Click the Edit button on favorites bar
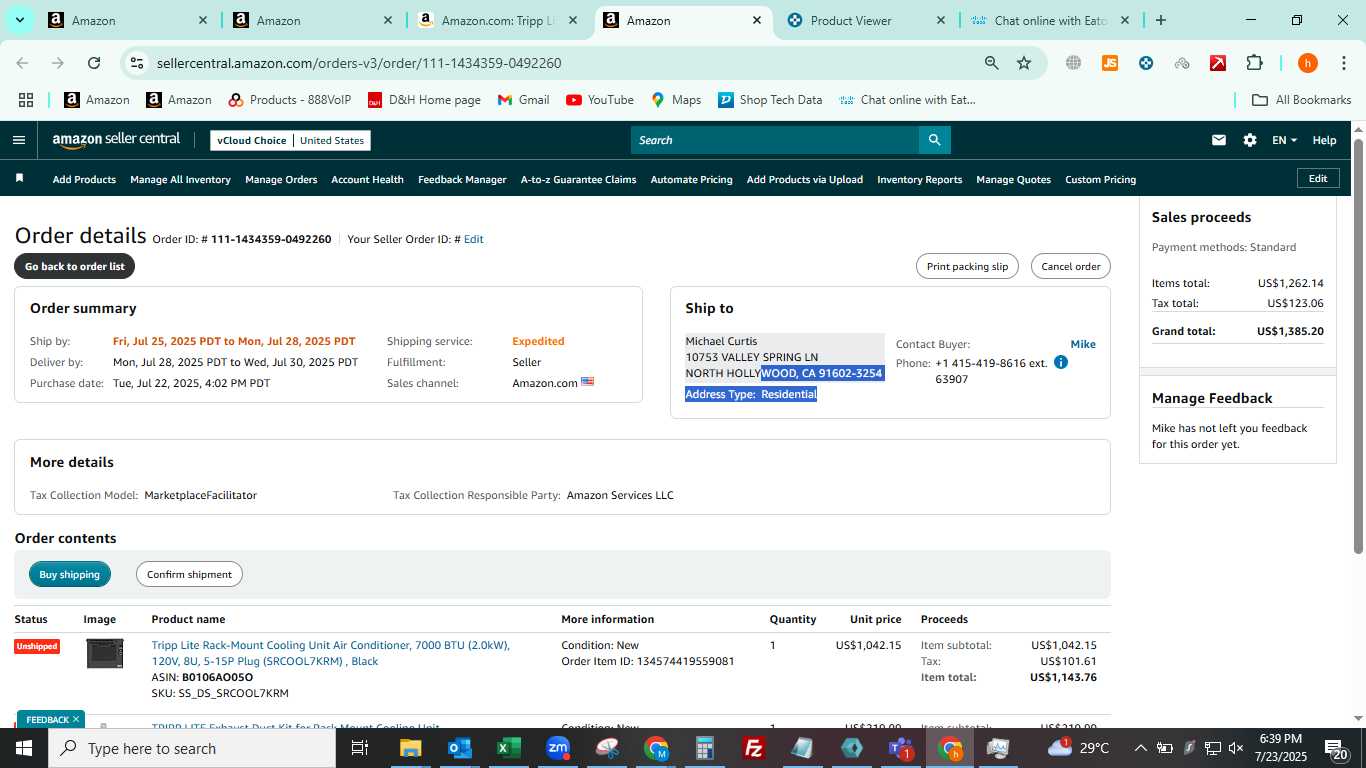Image resolution: width=1366 pixels, height=768 pixels. [x=1318, y=178]
